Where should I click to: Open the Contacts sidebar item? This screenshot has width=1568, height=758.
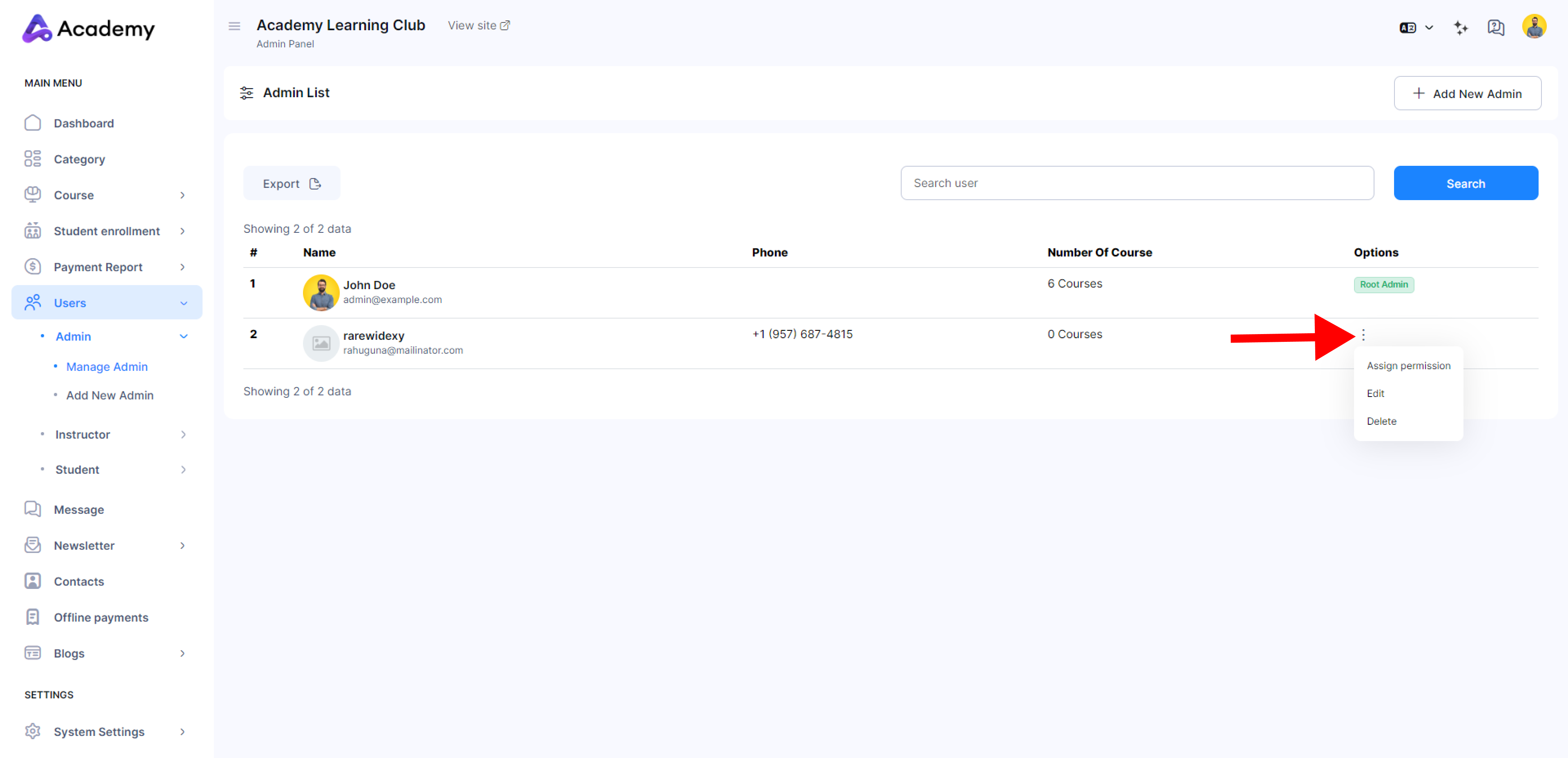(x=78, y=581)
